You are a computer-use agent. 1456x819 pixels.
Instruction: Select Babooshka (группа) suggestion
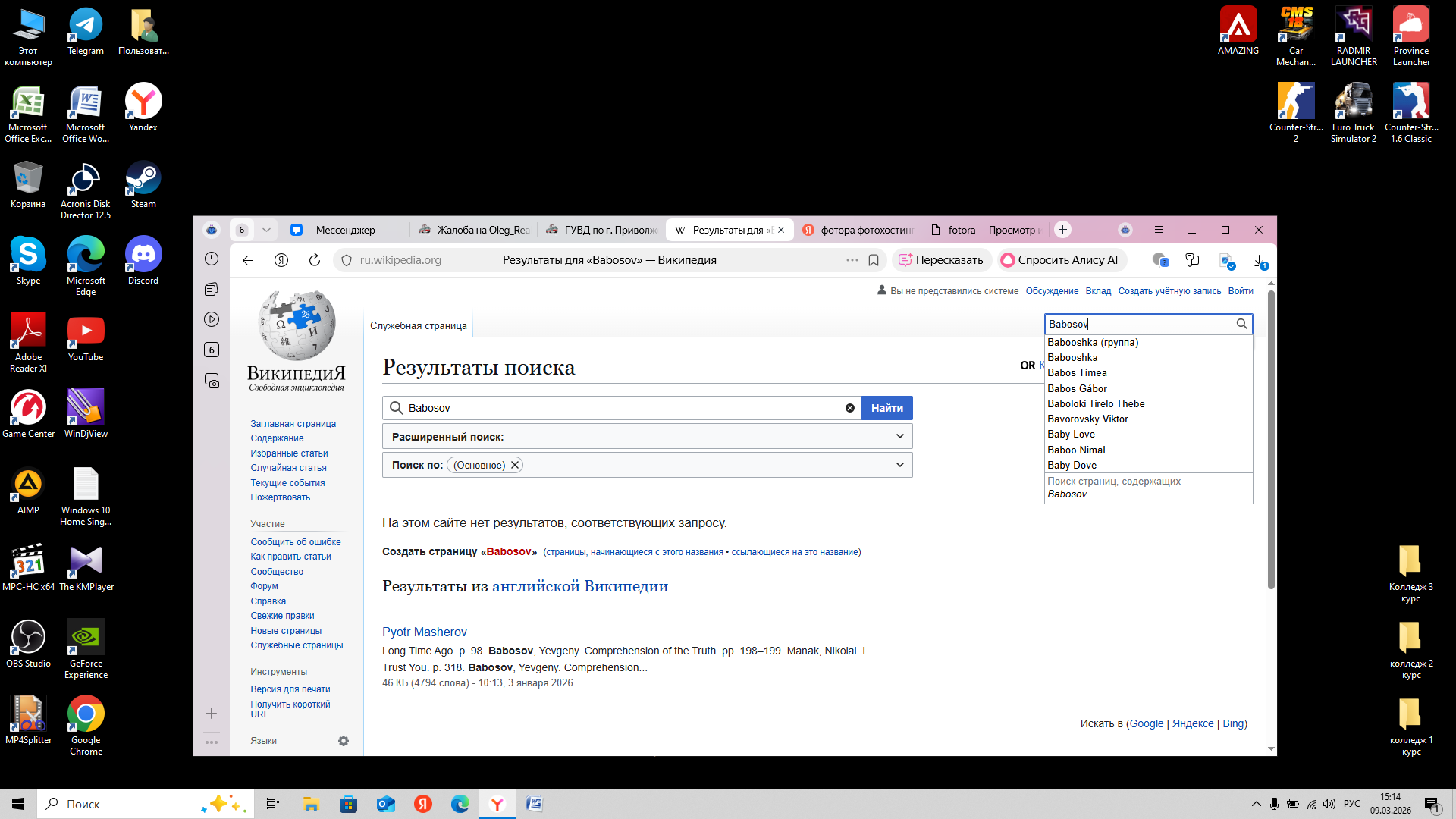(1093, 342)
